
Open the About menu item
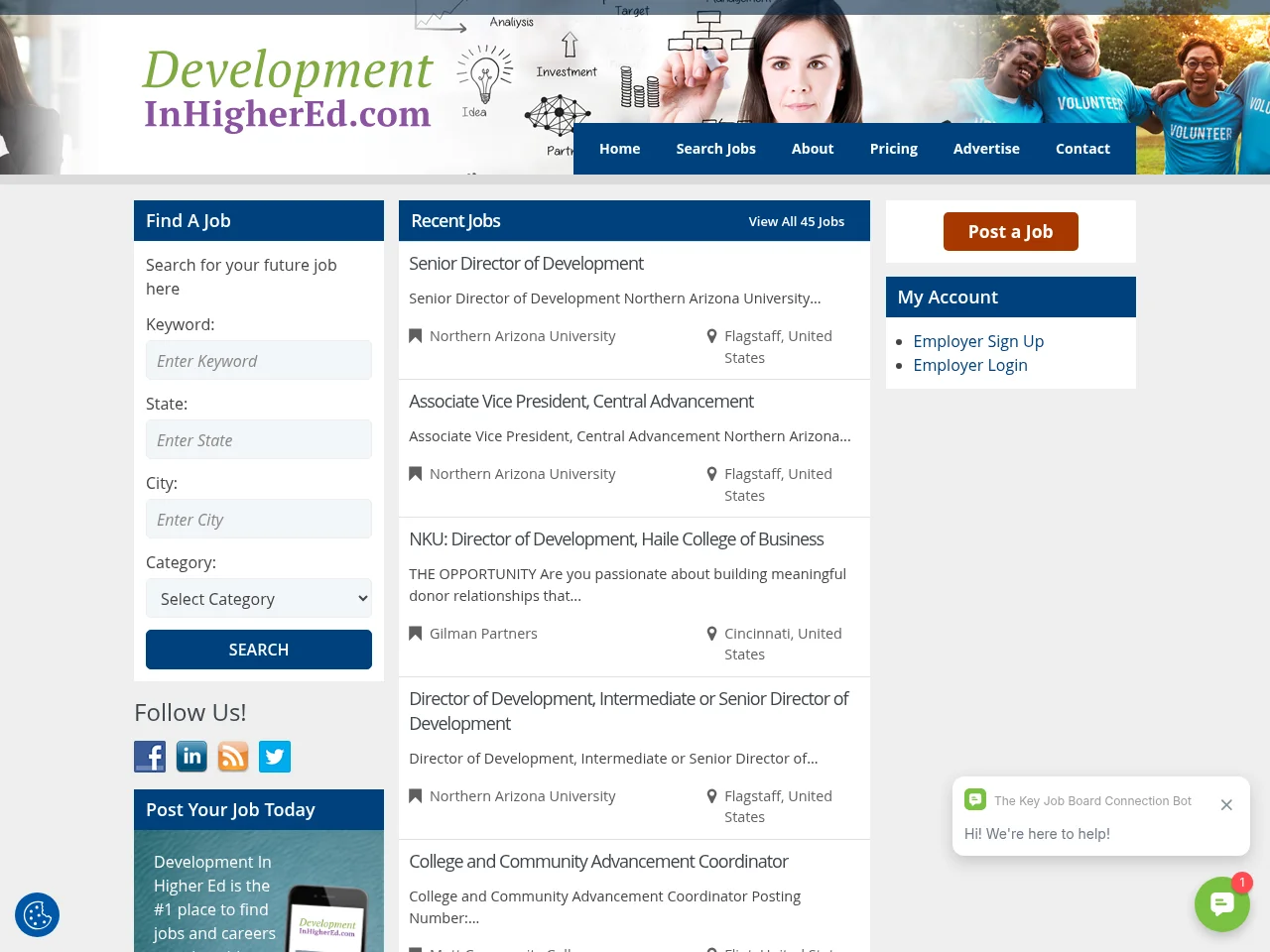click(x=813, y=149)
